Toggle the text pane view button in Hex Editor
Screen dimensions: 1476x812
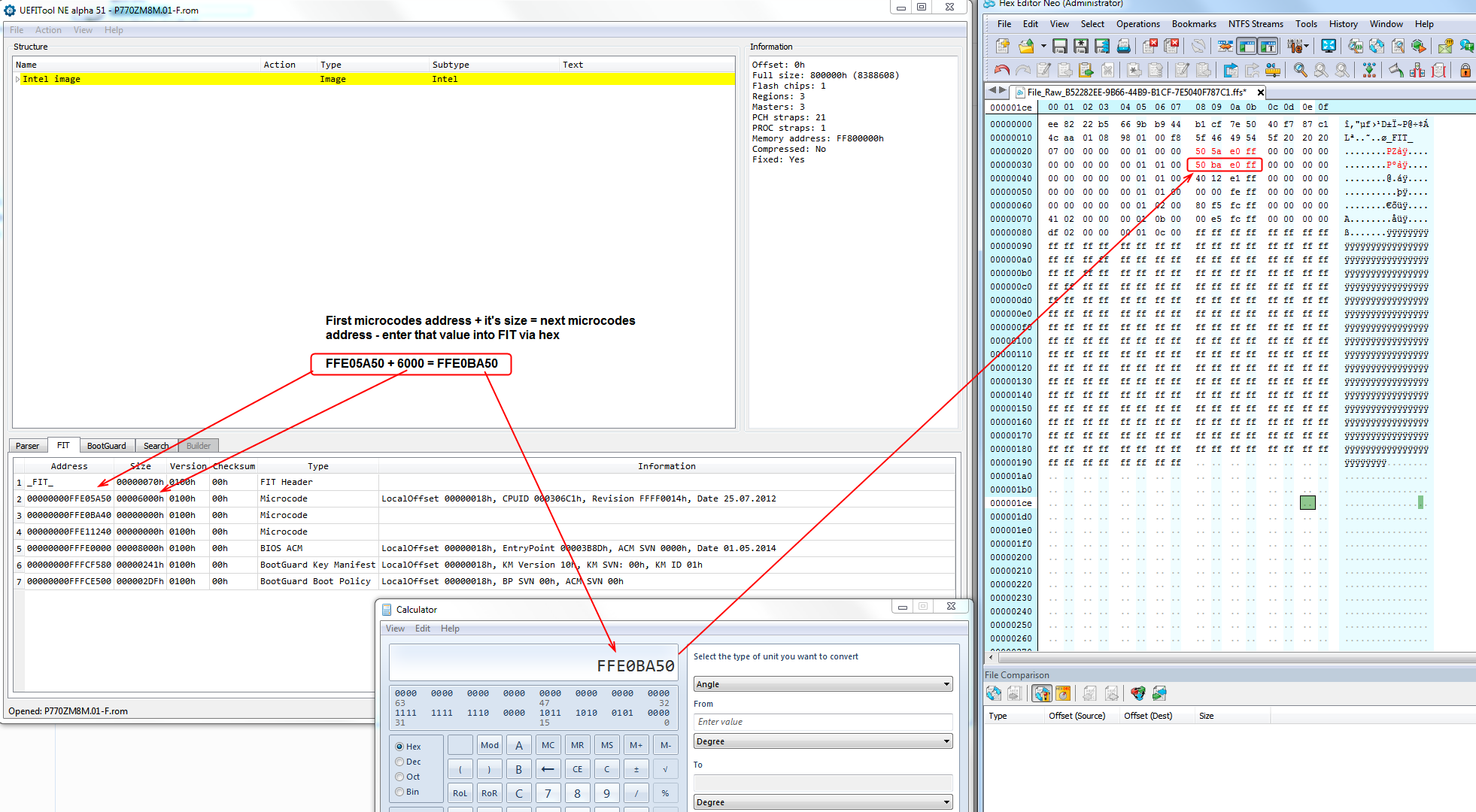tap(1268, 46)
